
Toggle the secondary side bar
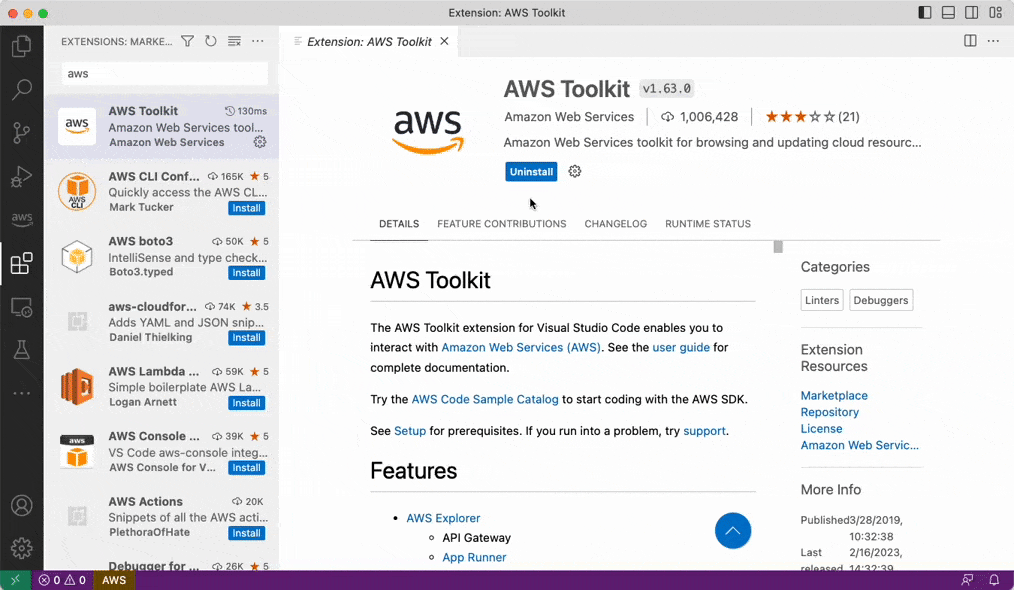coord(971,12)
